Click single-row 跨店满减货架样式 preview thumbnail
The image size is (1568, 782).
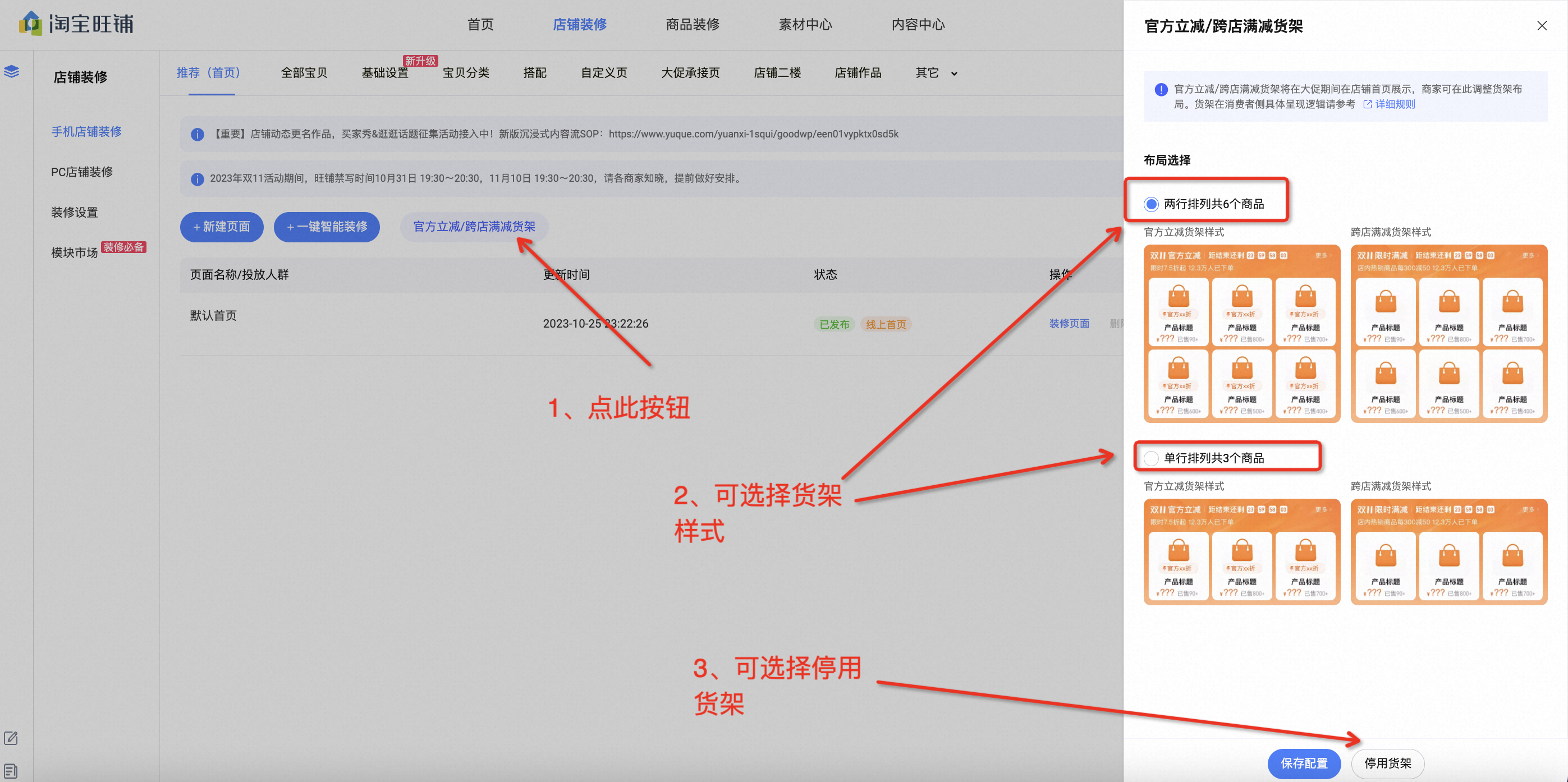tap(1448, 551)
